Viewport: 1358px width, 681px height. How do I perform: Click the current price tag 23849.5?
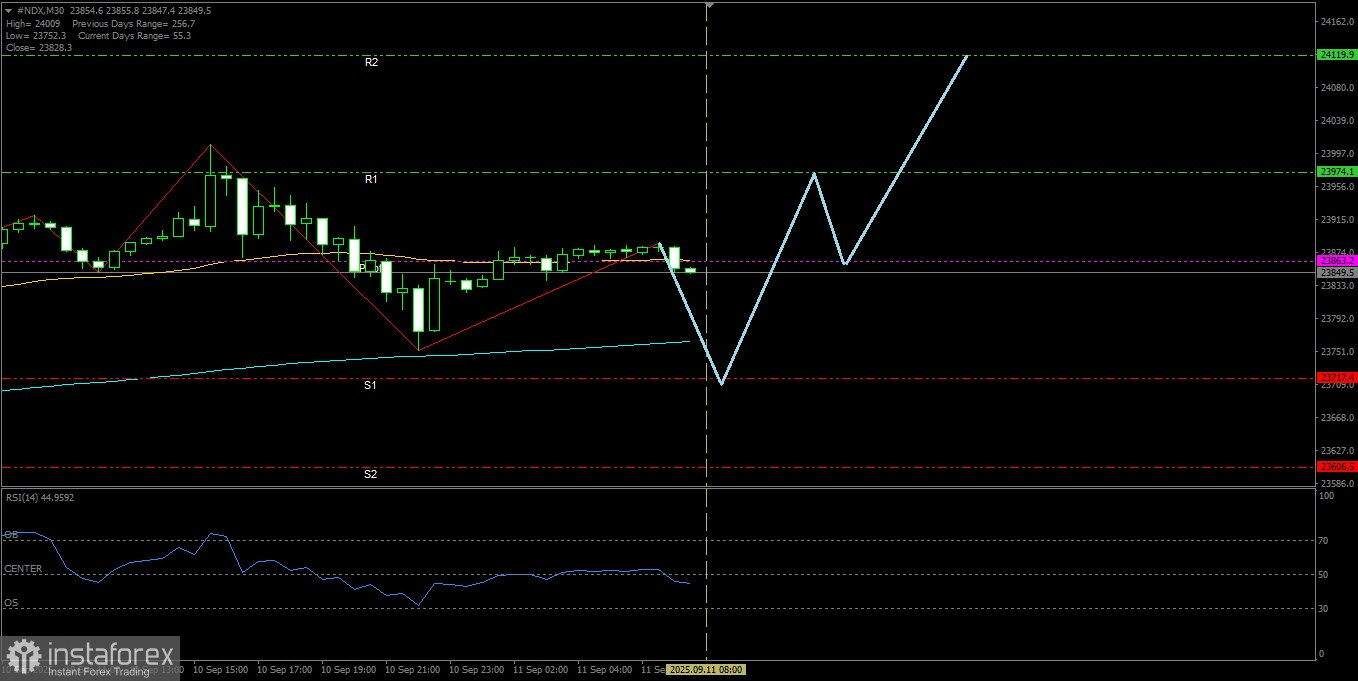coord(1337,272)
